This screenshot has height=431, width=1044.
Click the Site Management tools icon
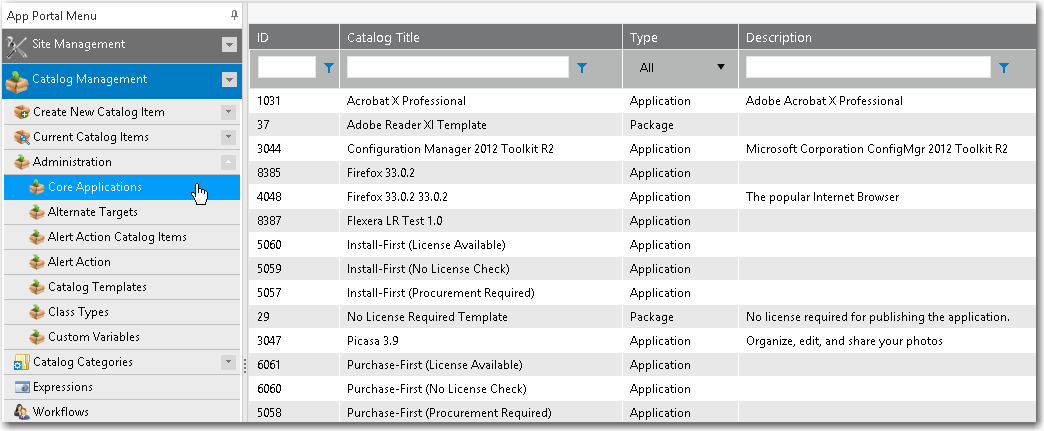coord(17,45)
